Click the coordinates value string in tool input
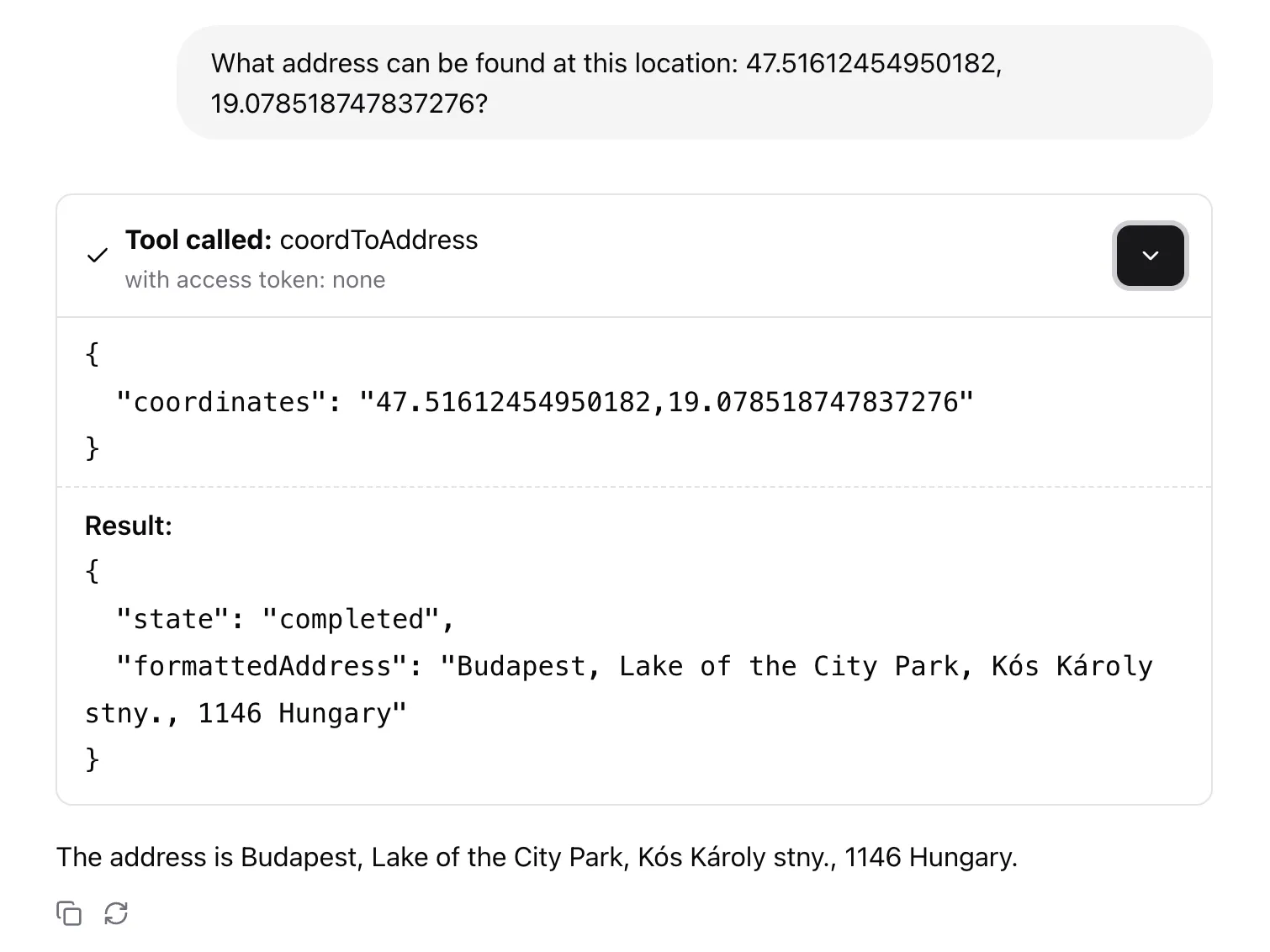 click(x=665, y=402)
